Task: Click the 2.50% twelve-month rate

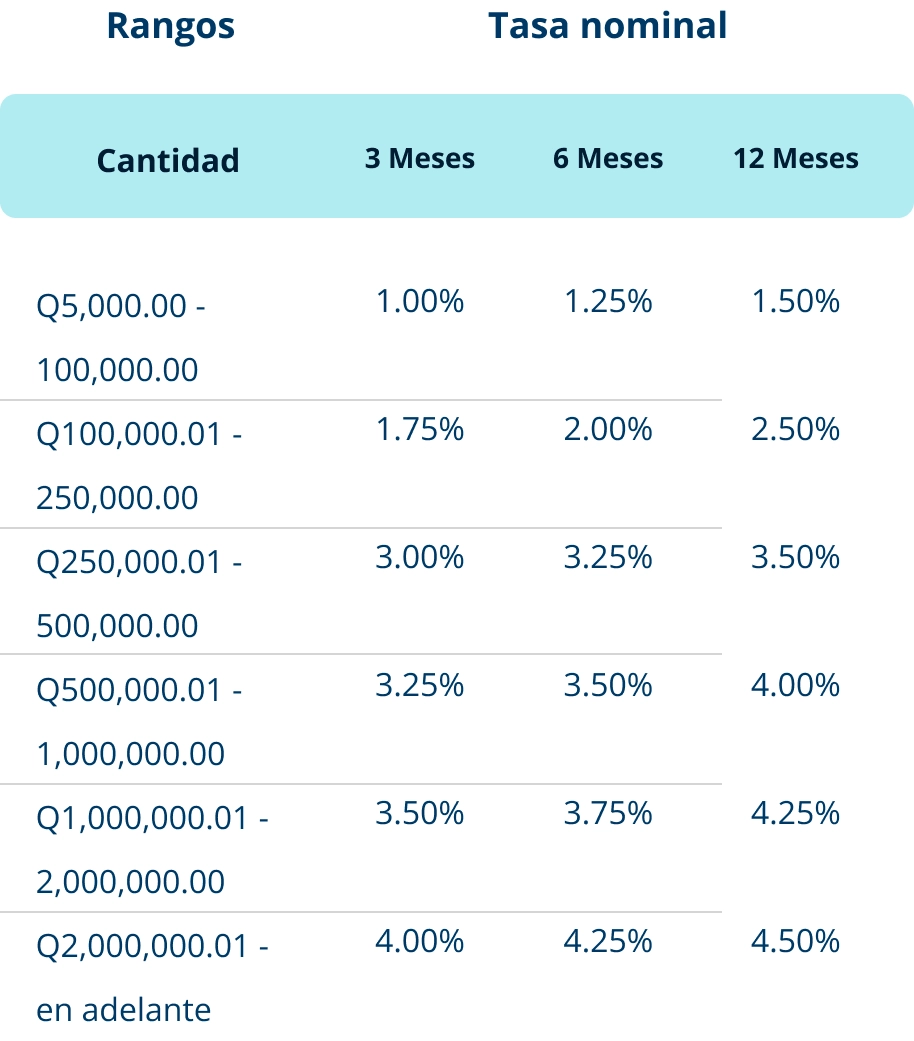Action: click(796, 430)
